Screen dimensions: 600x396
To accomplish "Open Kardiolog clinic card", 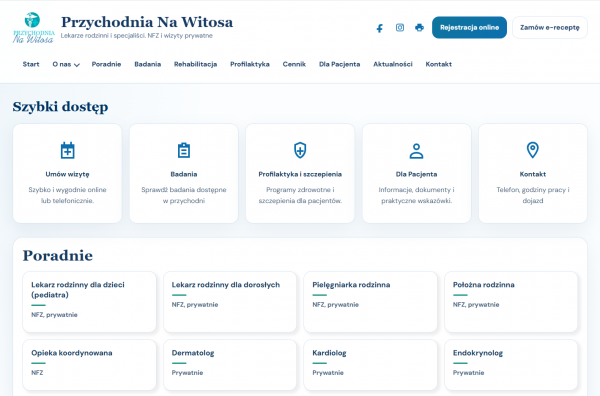I will [x=370, y=365].
